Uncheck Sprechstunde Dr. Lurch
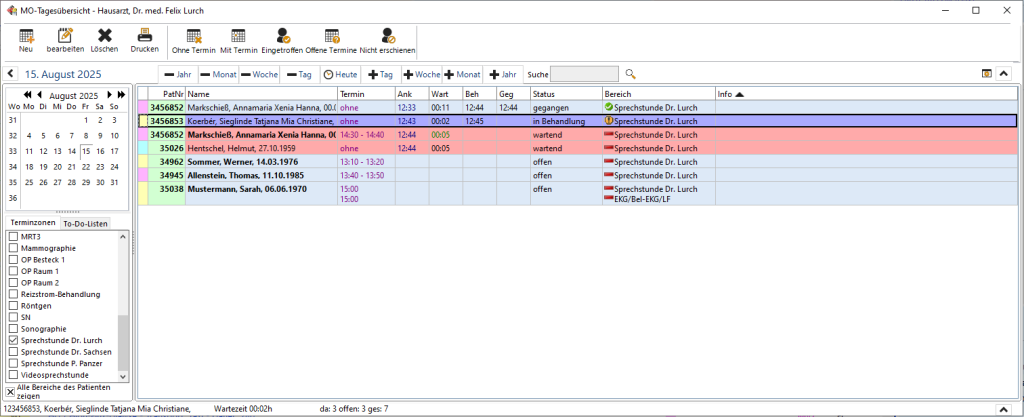The image size is (1024, 417). (13, 340)
